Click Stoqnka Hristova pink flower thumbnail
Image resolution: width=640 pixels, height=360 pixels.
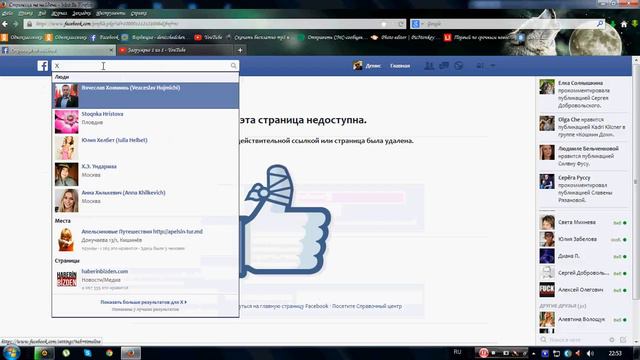67,122
